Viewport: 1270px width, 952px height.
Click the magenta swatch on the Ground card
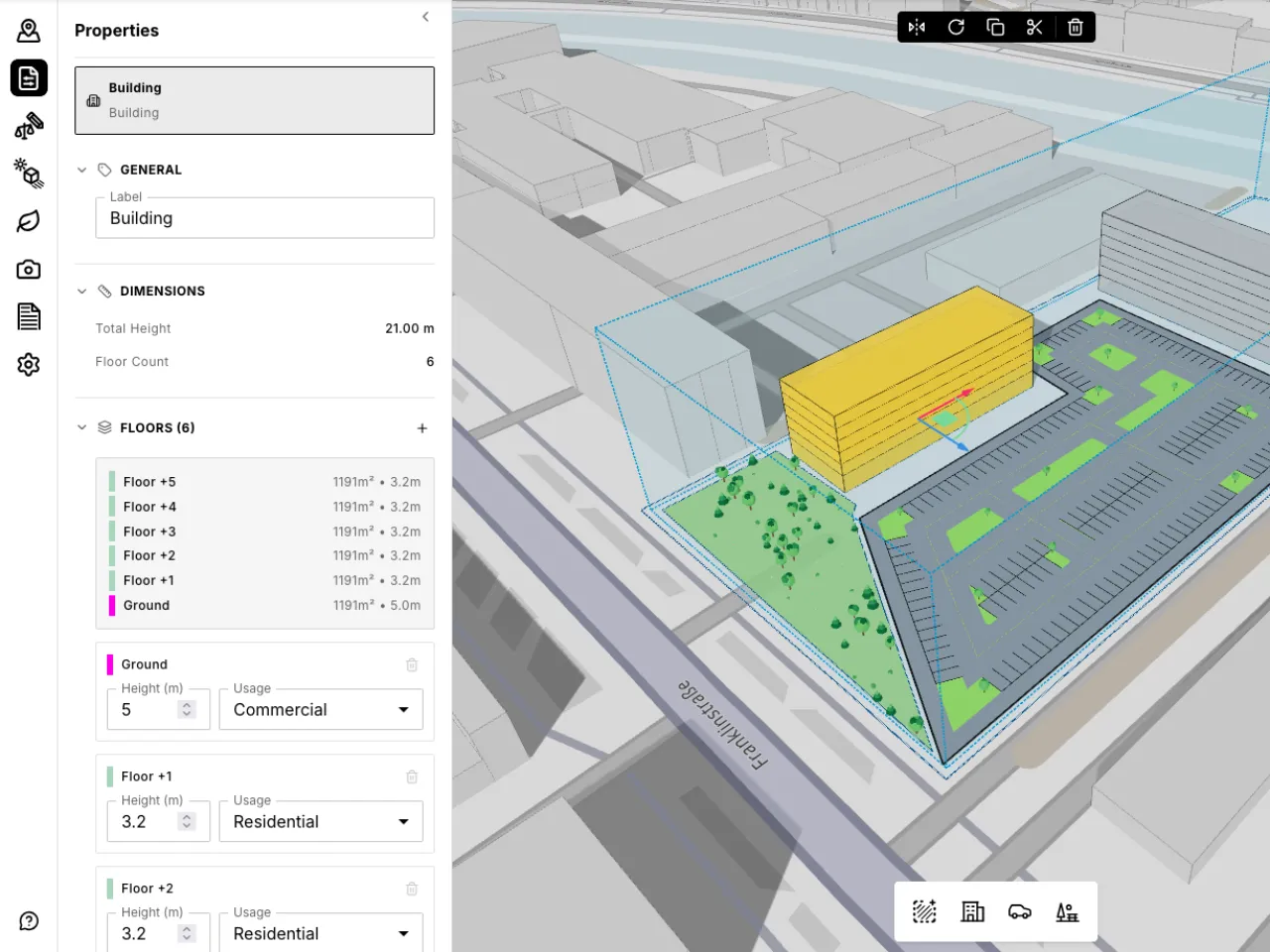click(x=110, y=664)
